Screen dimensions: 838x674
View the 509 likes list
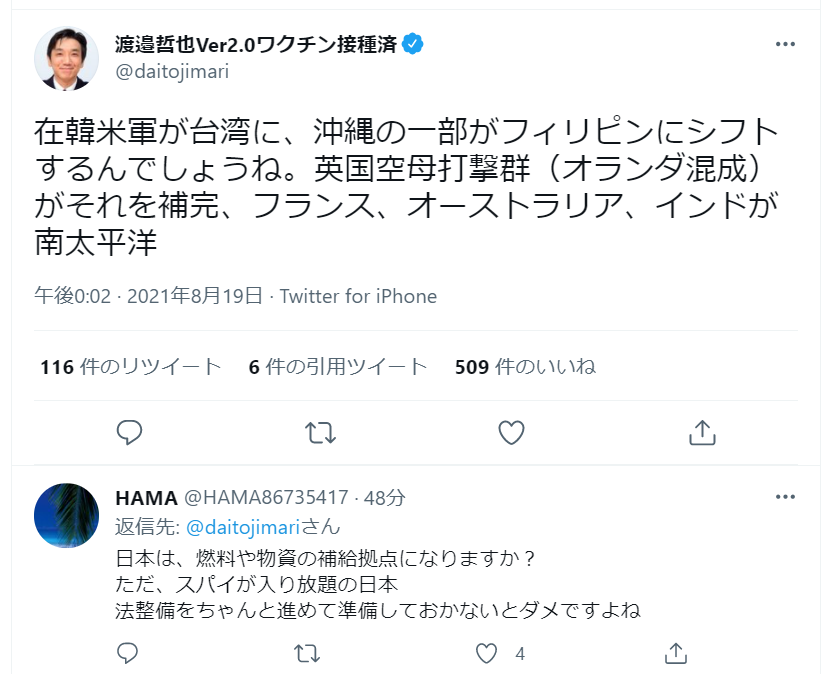(x=525, y=367)
